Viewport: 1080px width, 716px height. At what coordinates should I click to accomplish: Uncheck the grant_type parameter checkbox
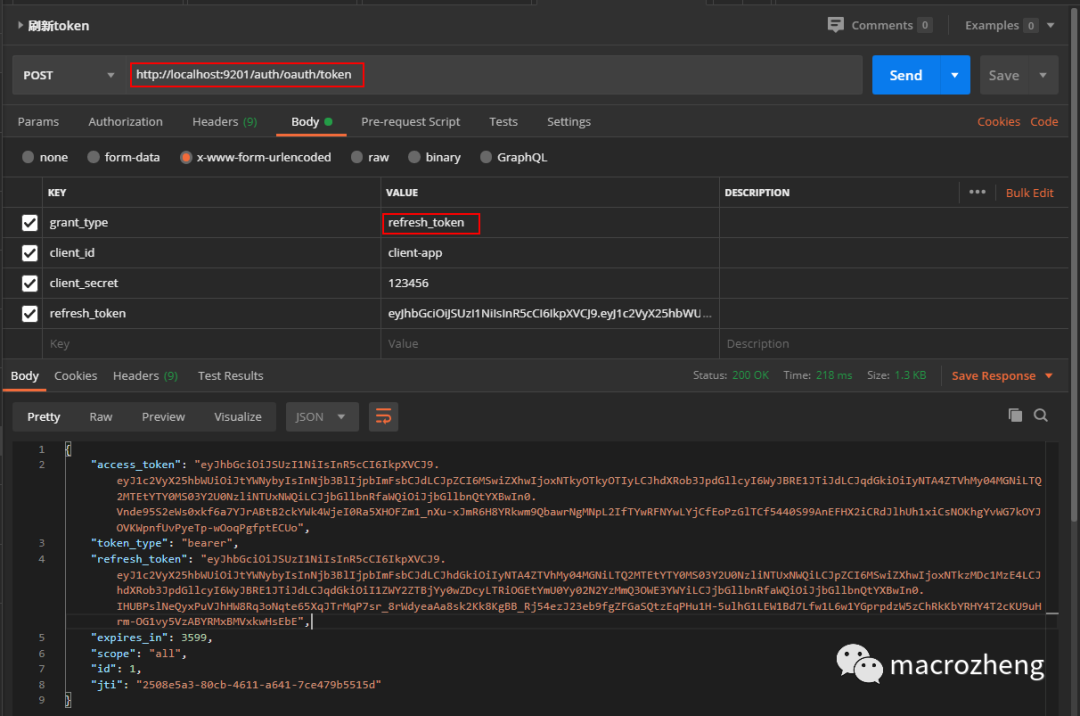30,222
